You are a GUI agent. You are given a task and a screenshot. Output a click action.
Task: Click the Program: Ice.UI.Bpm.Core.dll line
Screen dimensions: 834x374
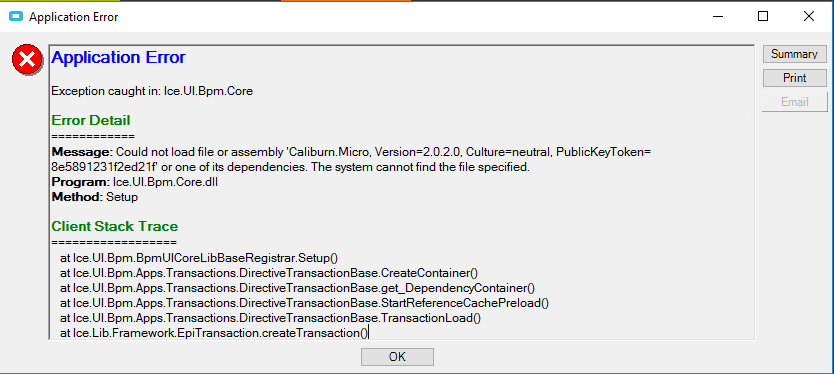pos(135,182)
